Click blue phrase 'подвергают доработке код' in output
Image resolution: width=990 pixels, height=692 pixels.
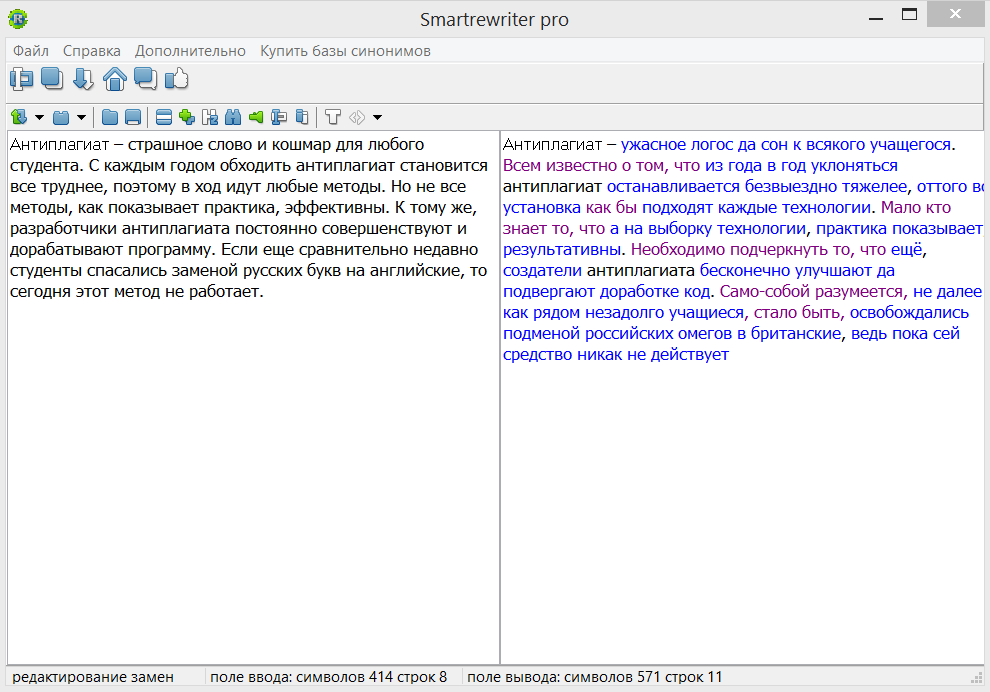click(x=607, y=292)
